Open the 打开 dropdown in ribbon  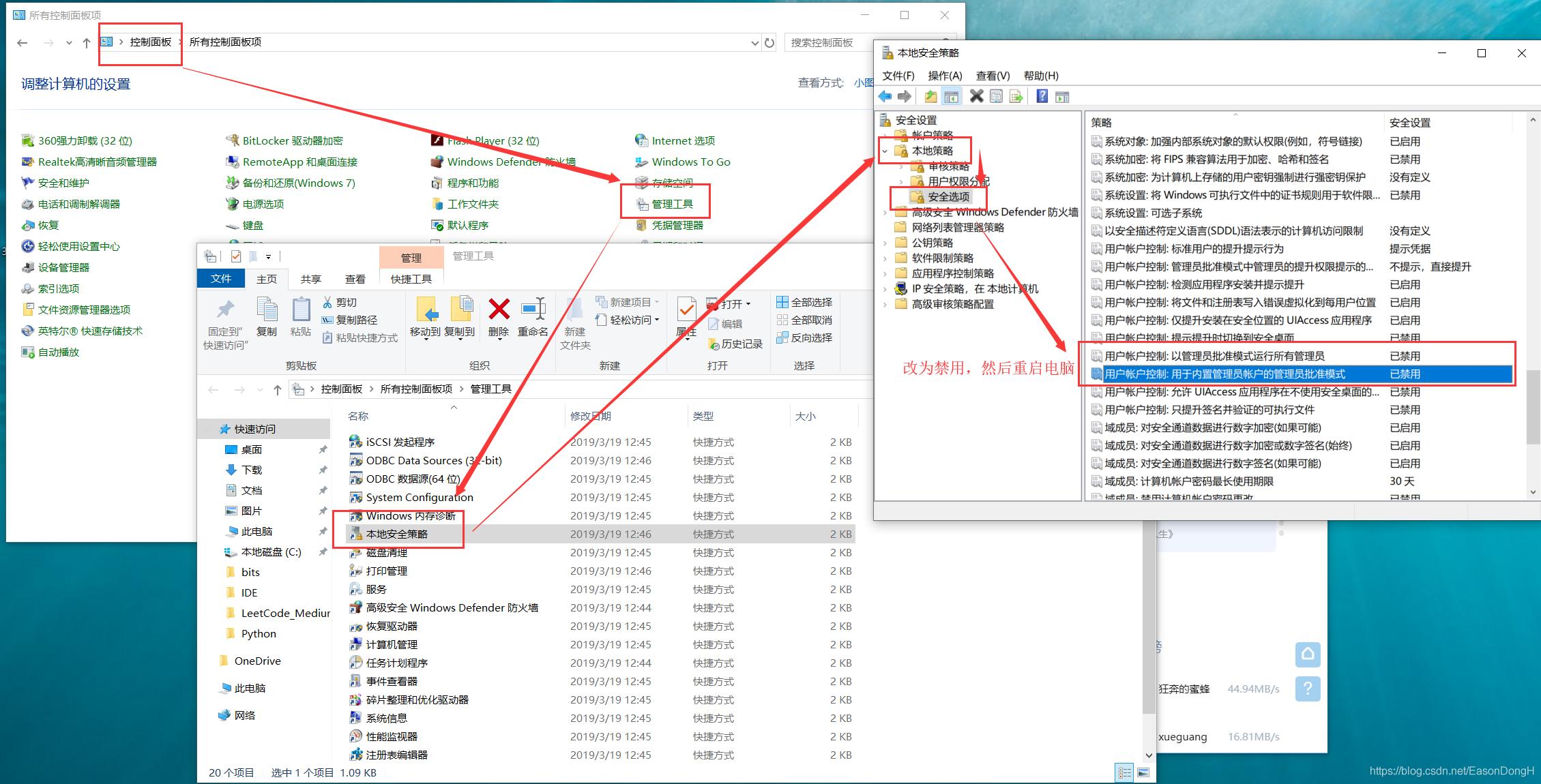click(x=748, y=303)
